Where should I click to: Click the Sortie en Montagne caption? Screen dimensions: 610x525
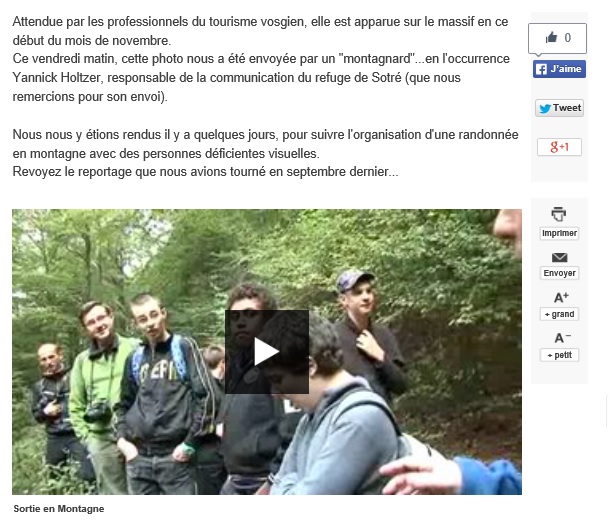(x=59, y=509)
